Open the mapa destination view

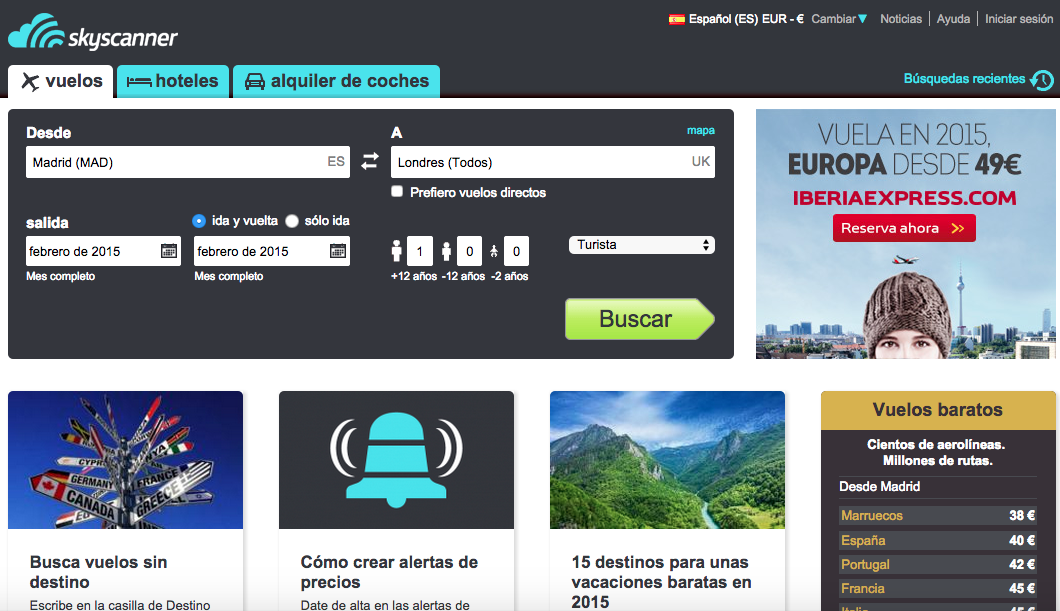[702, 130]
